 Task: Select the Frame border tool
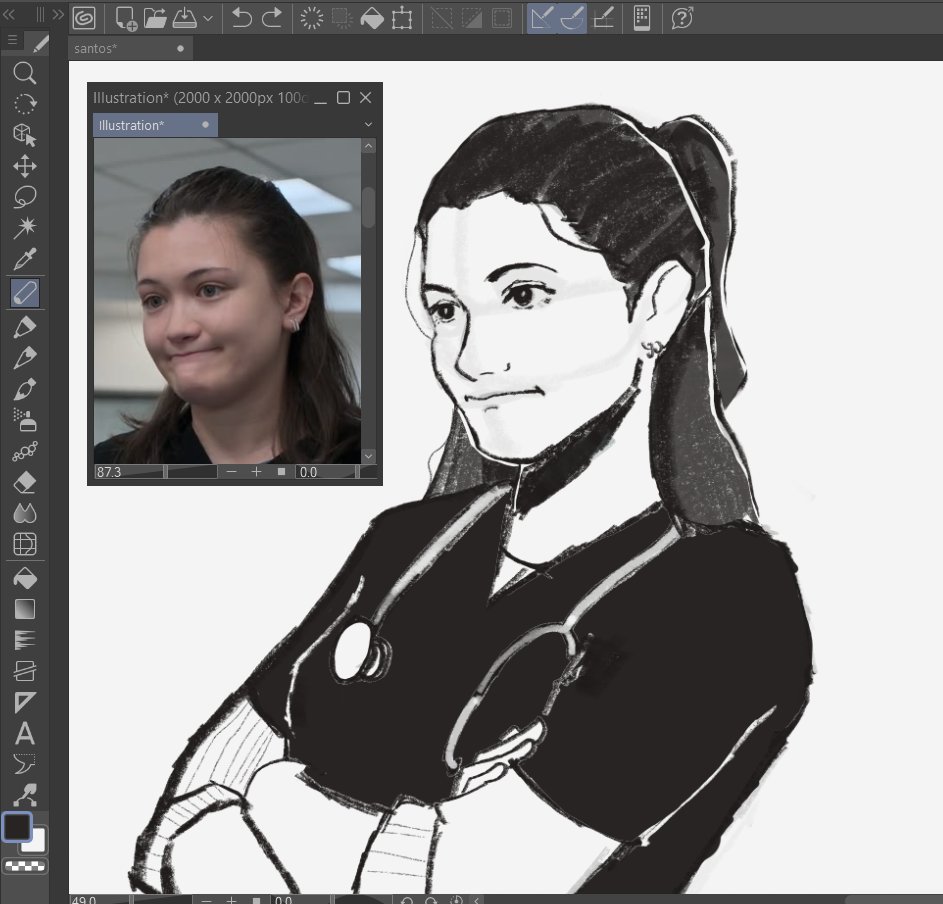click(25, 671)
